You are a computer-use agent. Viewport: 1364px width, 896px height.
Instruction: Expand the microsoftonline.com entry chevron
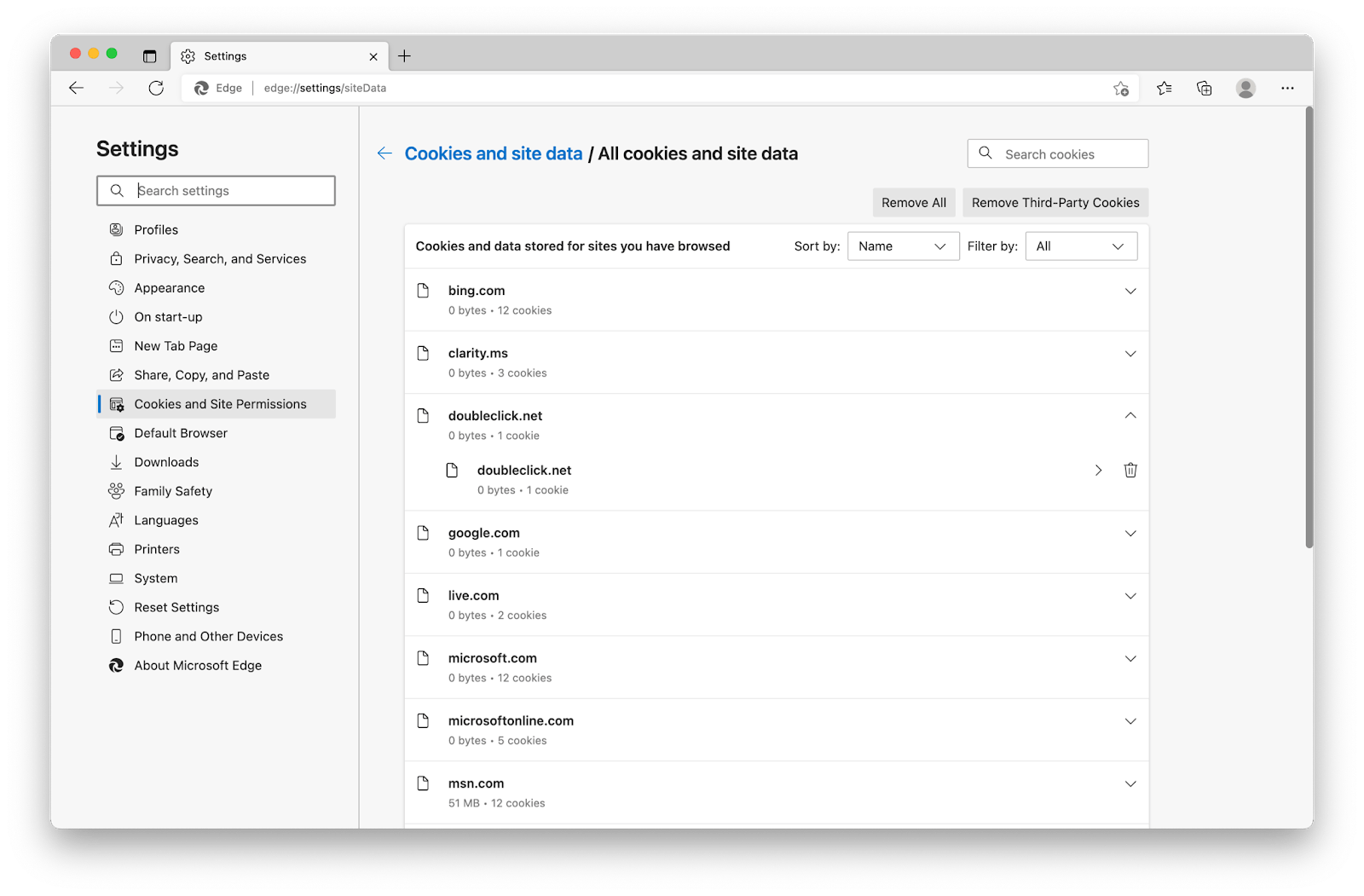click(x=1130, y=720)
